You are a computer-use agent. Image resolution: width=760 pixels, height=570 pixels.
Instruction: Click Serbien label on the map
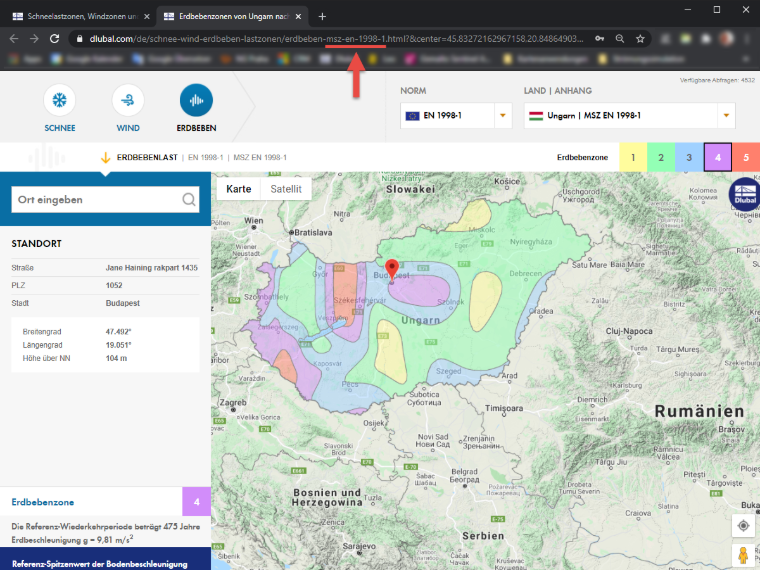tap(483, 536)
